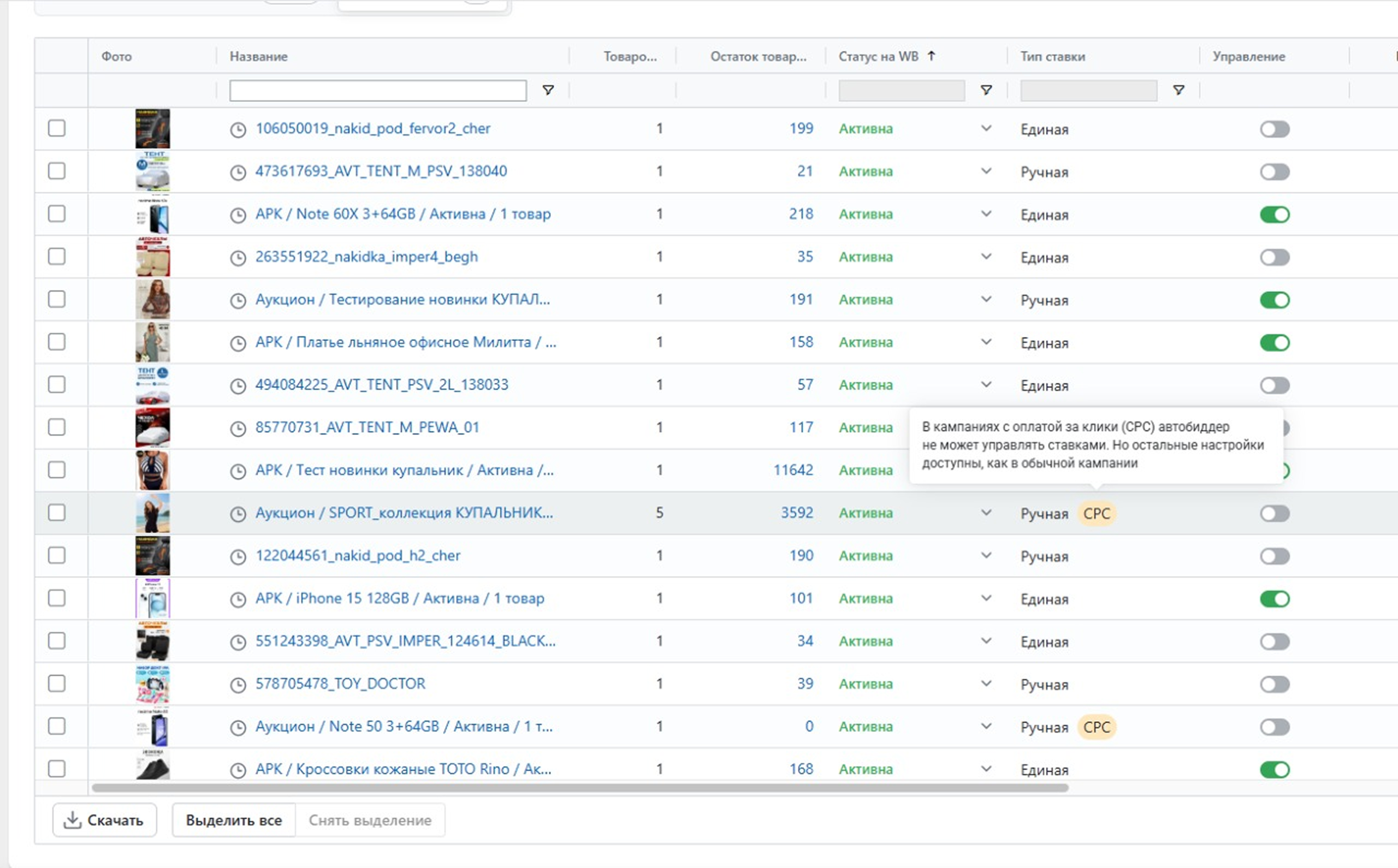This screenshot has height=868, width=1398.
Task: Expand status dropdown for 122044561_nakid_pod_h2_cher
Action: (x=986, y=555)
